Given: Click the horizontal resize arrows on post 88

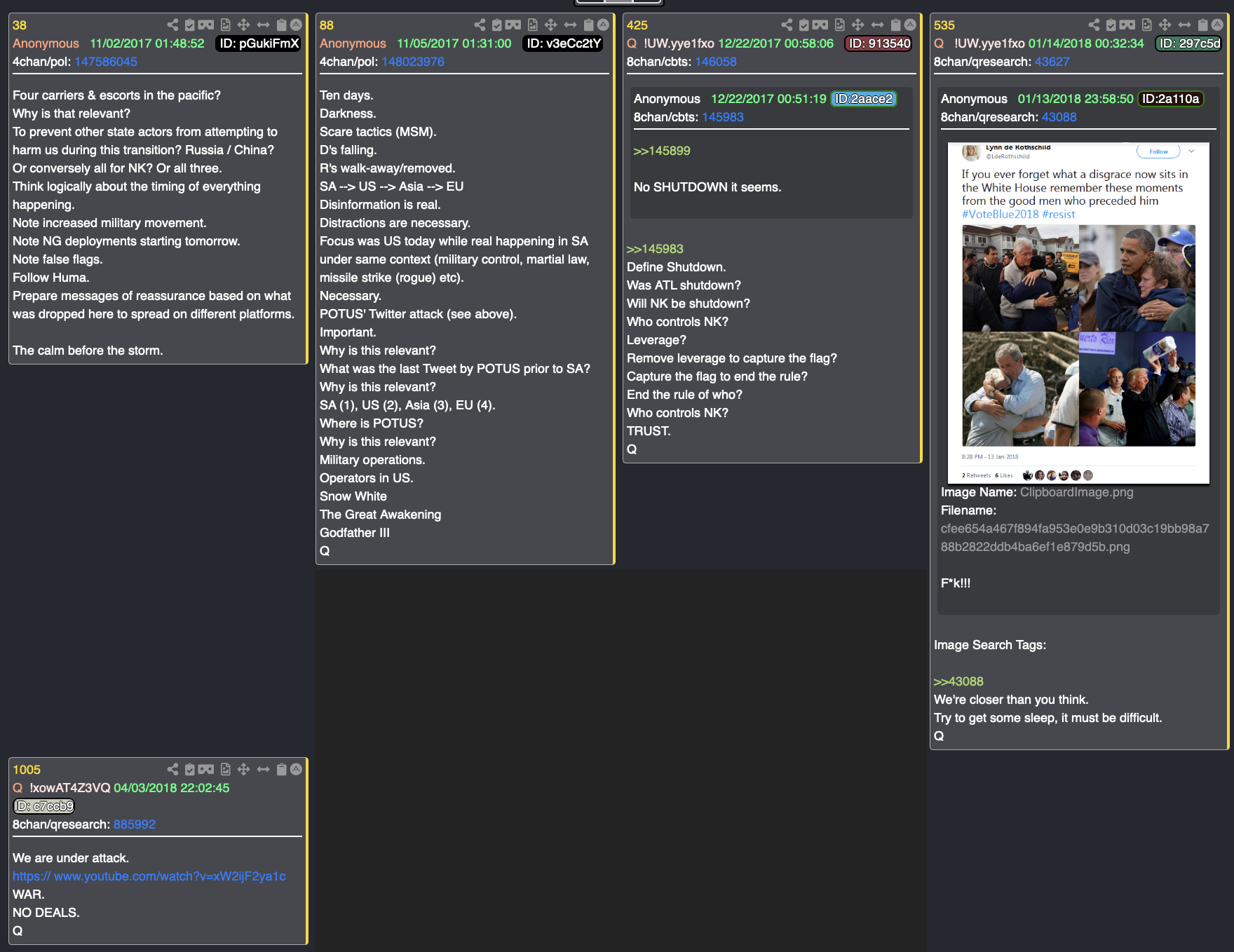Looking at the screenshot, I should [x=570, y=25].
